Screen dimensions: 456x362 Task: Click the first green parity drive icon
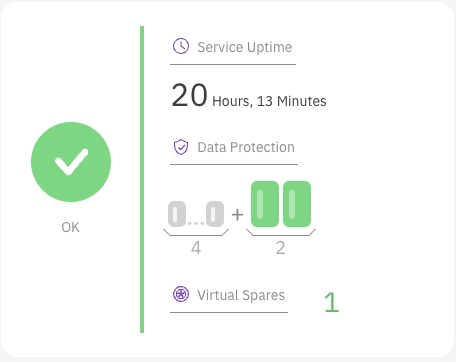[265, 204]
